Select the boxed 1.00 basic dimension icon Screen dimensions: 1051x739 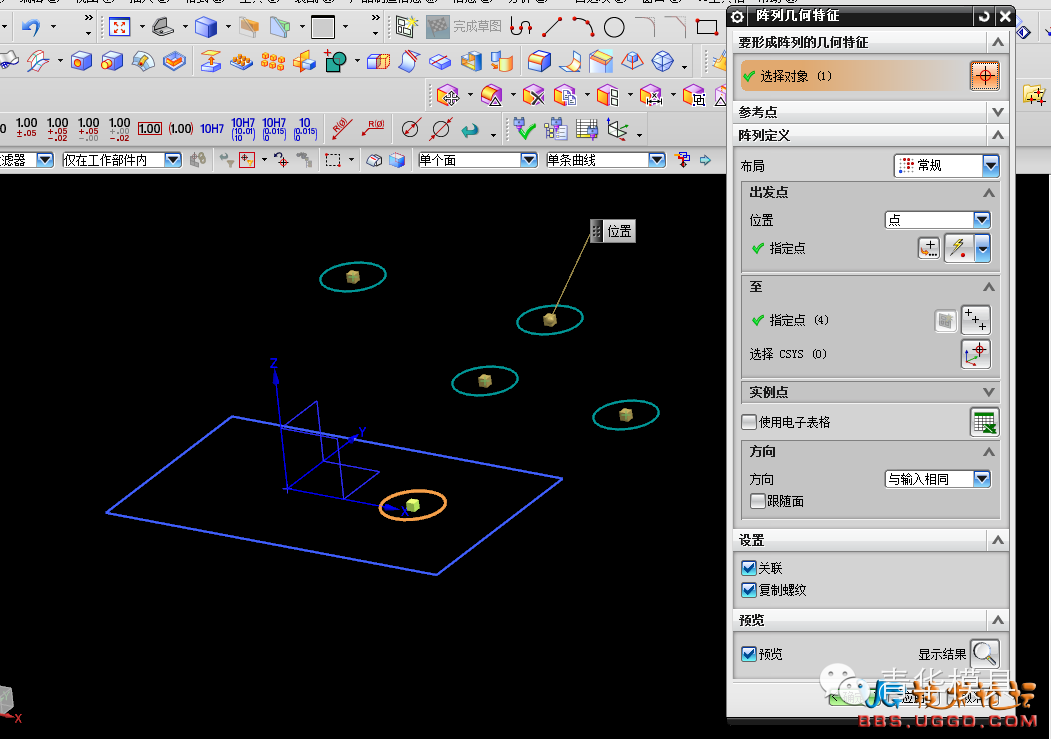click(149, 129)
